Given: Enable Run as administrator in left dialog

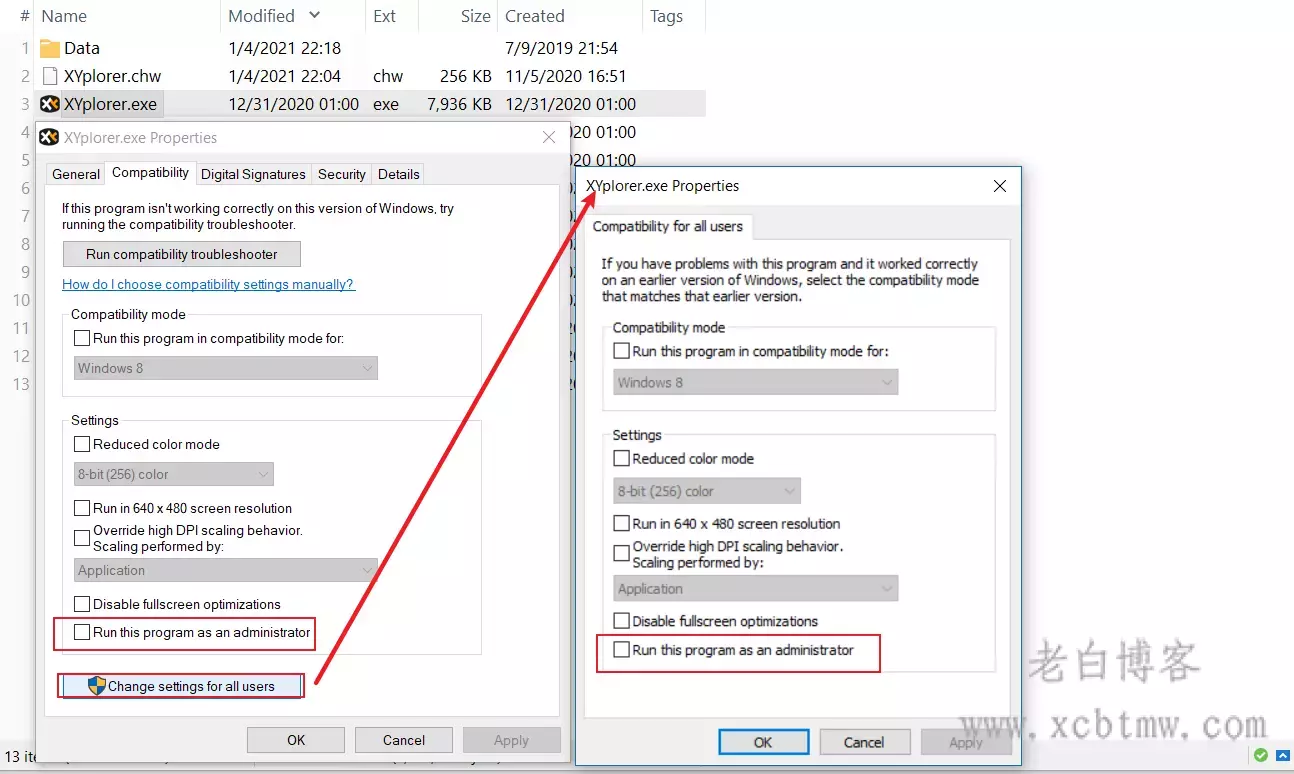Looking at the screenshot, I should click(x=82, y=632).
